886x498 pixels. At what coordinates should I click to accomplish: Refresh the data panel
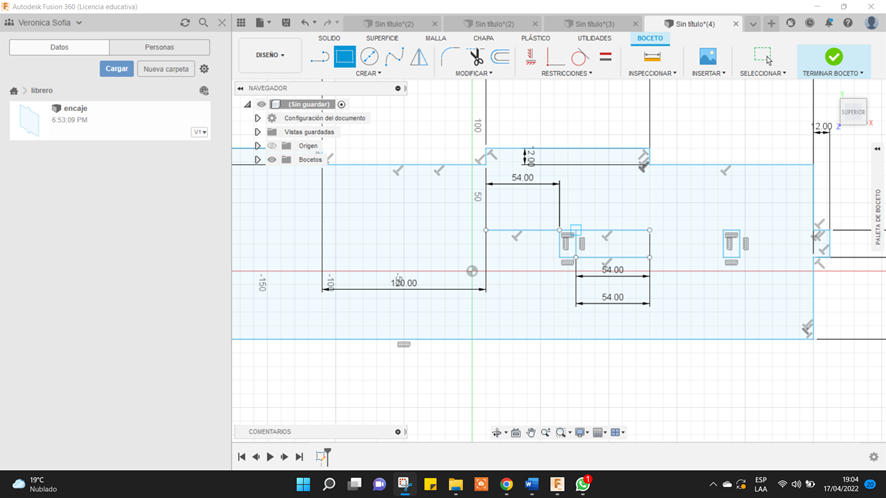pyautogui.click(x=185, y=23)
